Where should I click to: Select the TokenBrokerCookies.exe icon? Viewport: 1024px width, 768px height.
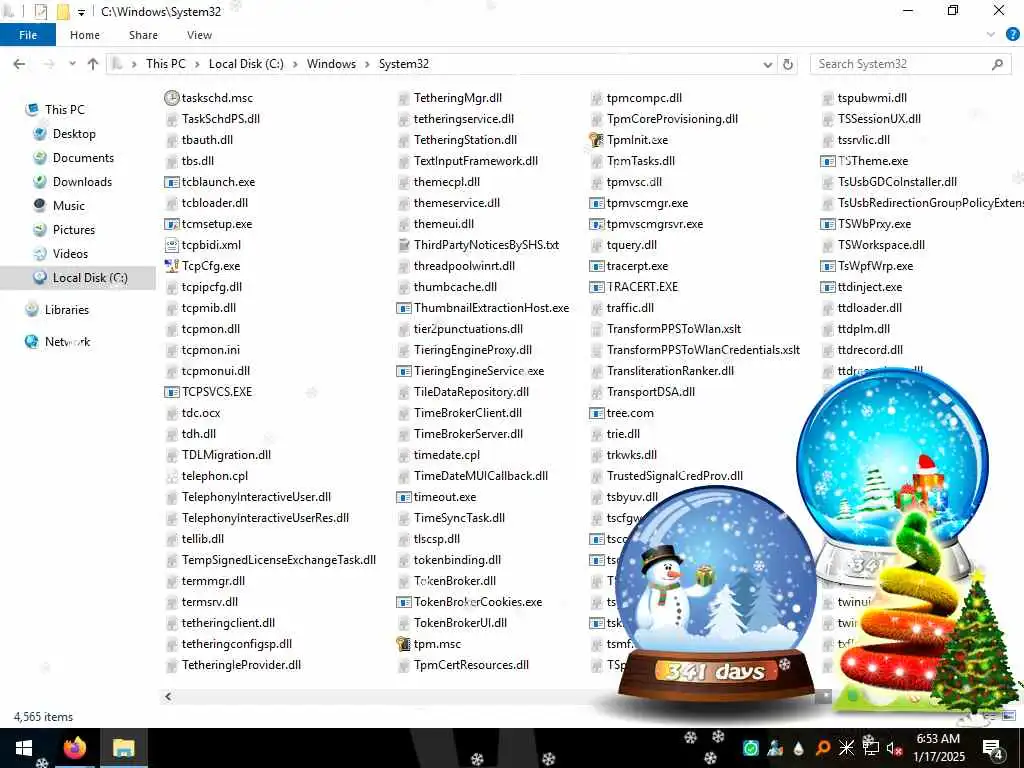404,602
